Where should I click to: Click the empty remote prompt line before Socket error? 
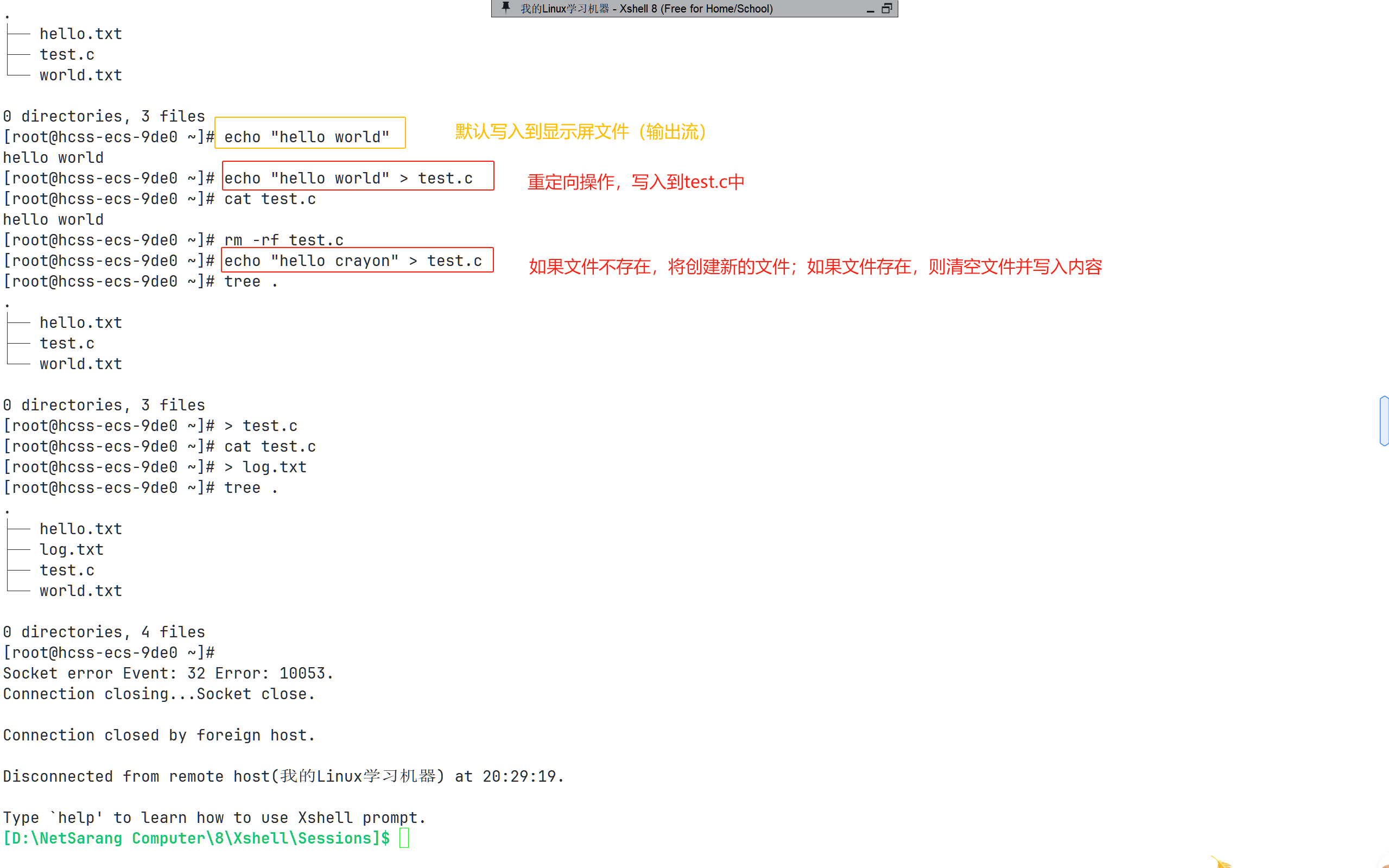tap(109, 652)
